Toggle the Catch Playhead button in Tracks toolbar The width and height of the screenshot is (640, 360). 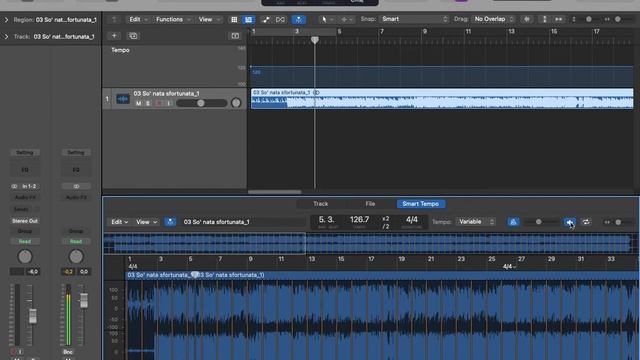tap(299, 19)
